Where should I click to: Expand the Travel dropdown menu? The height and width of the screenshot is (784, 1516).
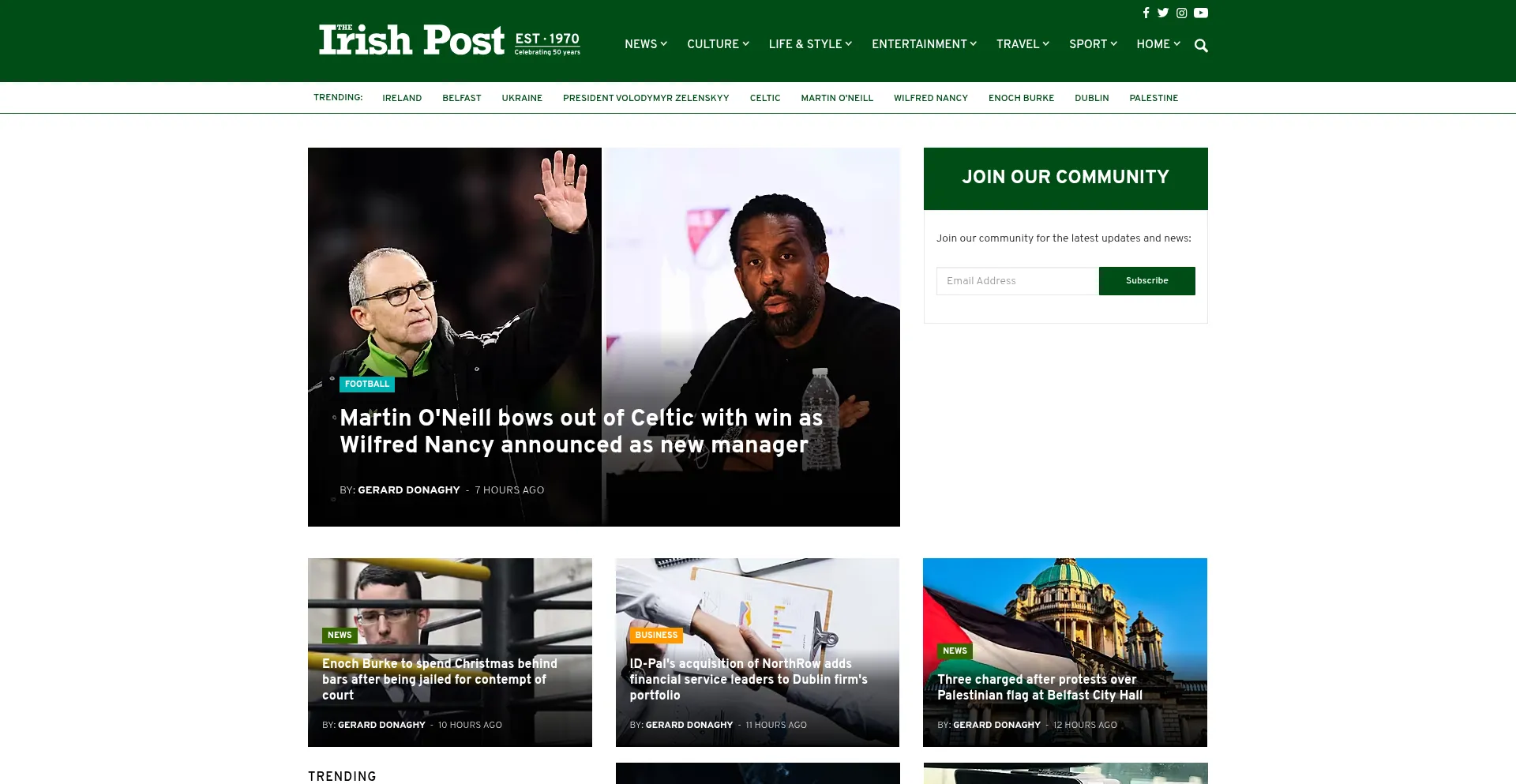click(x=1023, y=44)
